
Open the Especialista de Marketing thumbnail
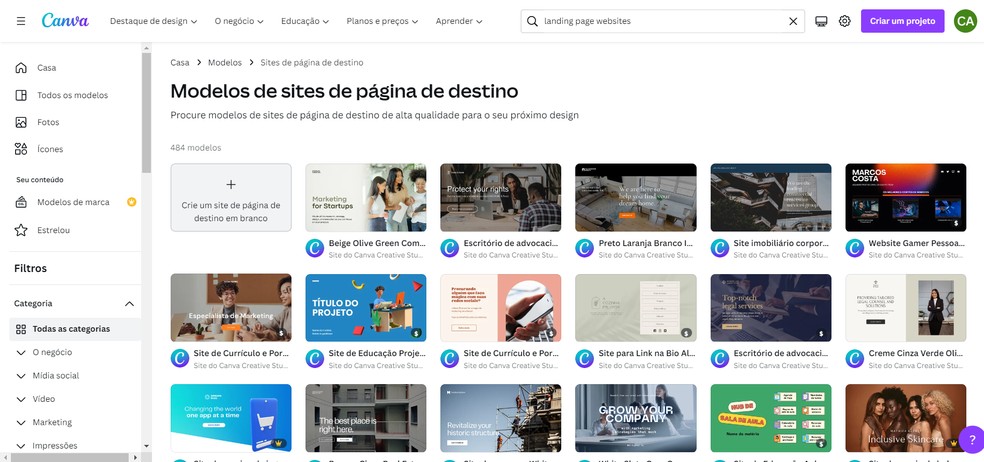(231, 308)
